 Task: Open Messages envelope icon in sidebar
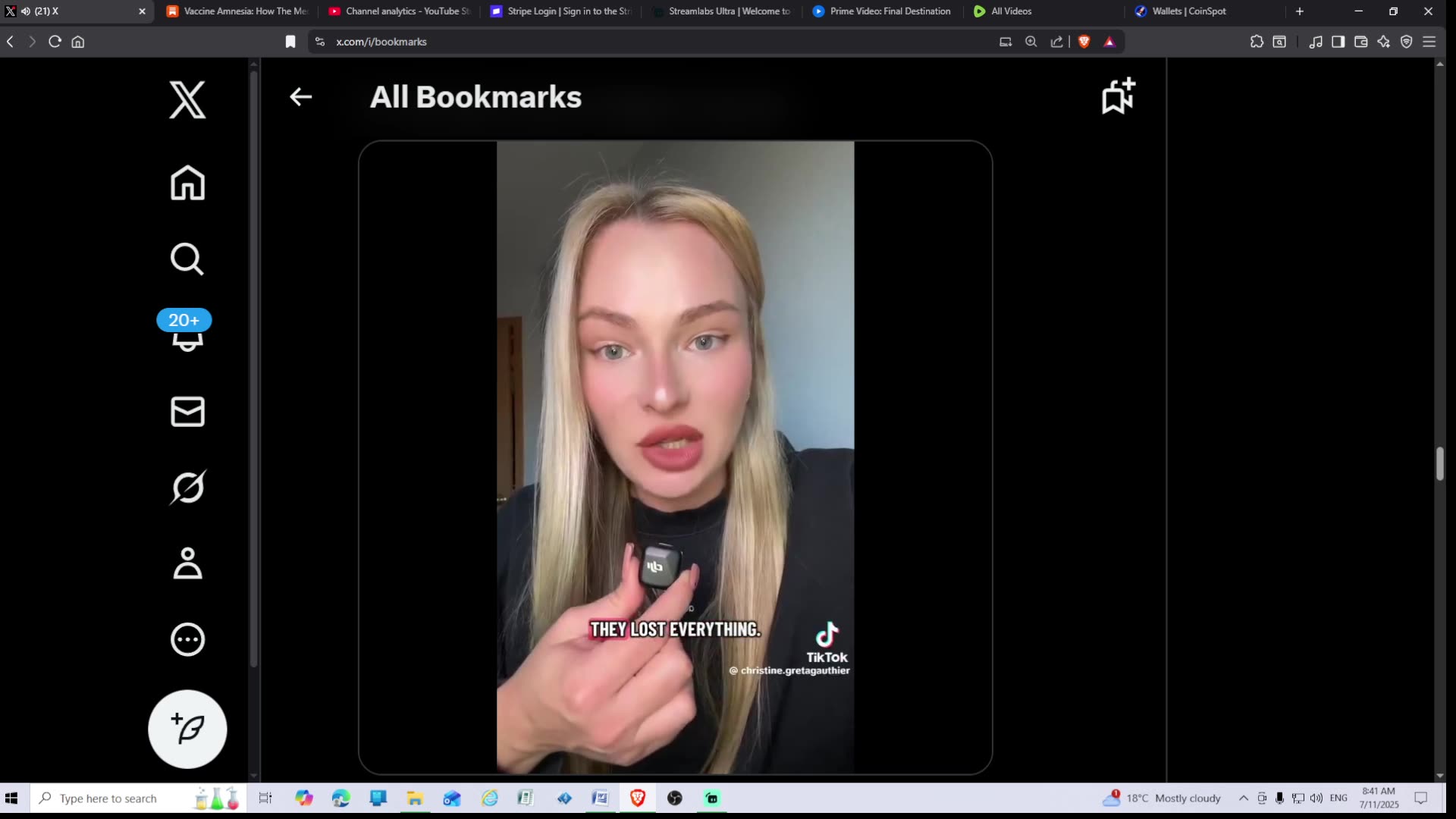187,412
